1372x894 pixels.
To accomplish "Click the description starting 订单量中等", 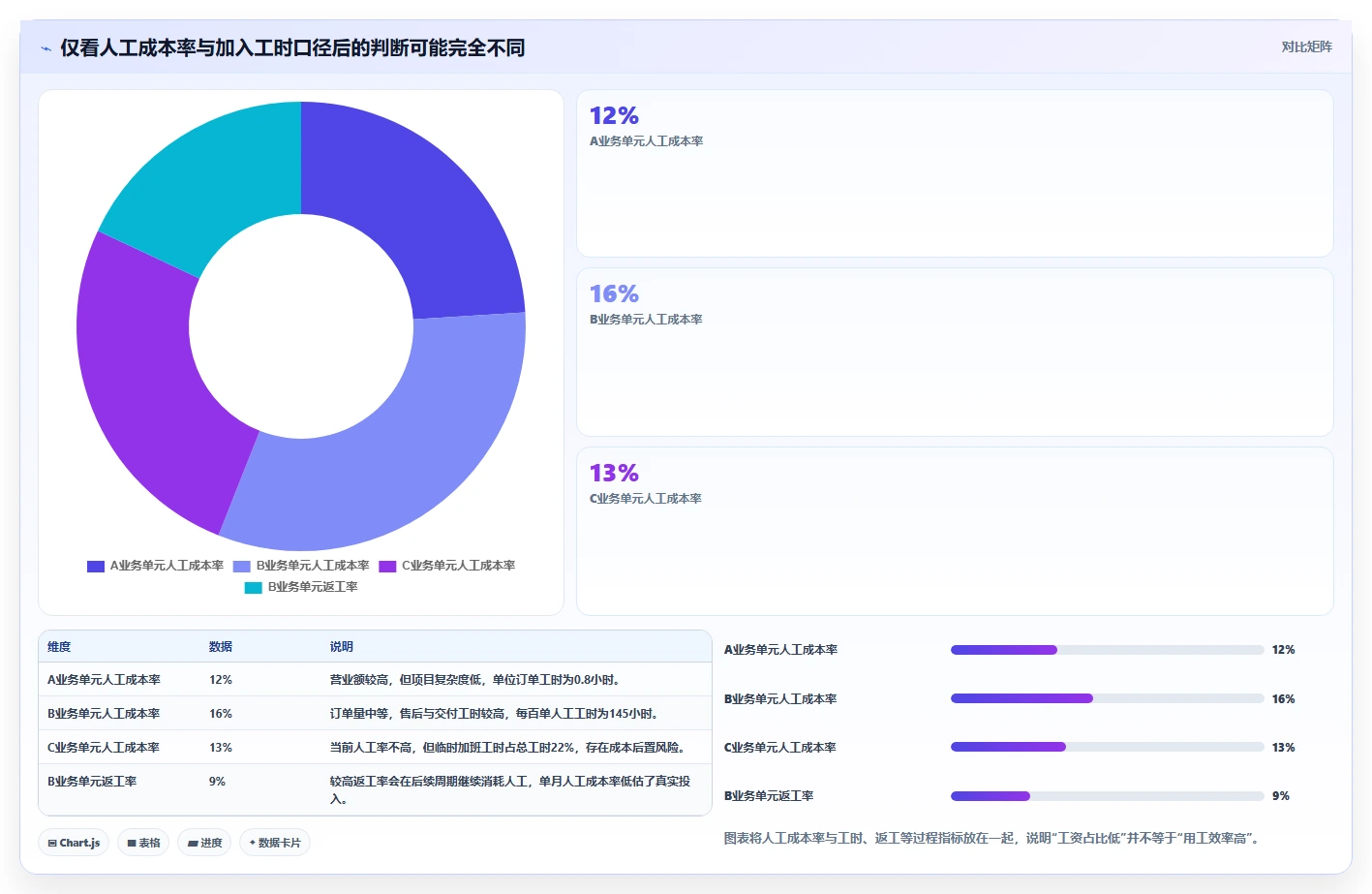I will (496, 714).
